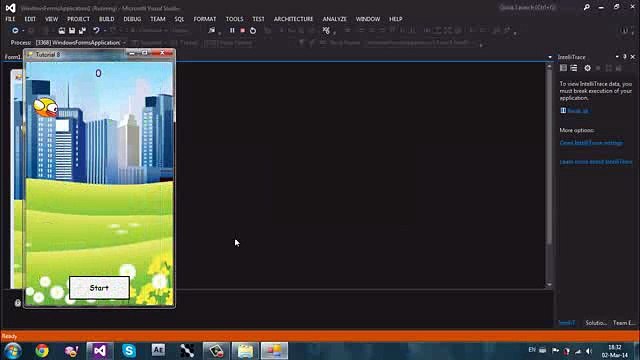640x360 pixels.
Task: Select the Form1 document tab
Action: pos(12,57)
